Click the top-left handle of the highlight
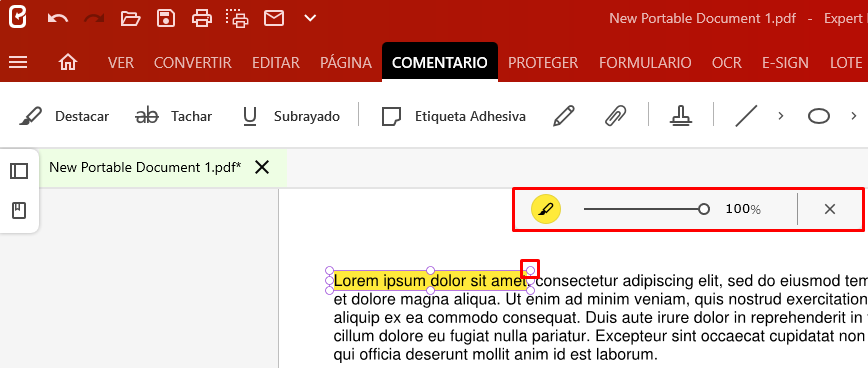This screenshot has height=368, width=868. 329,271
